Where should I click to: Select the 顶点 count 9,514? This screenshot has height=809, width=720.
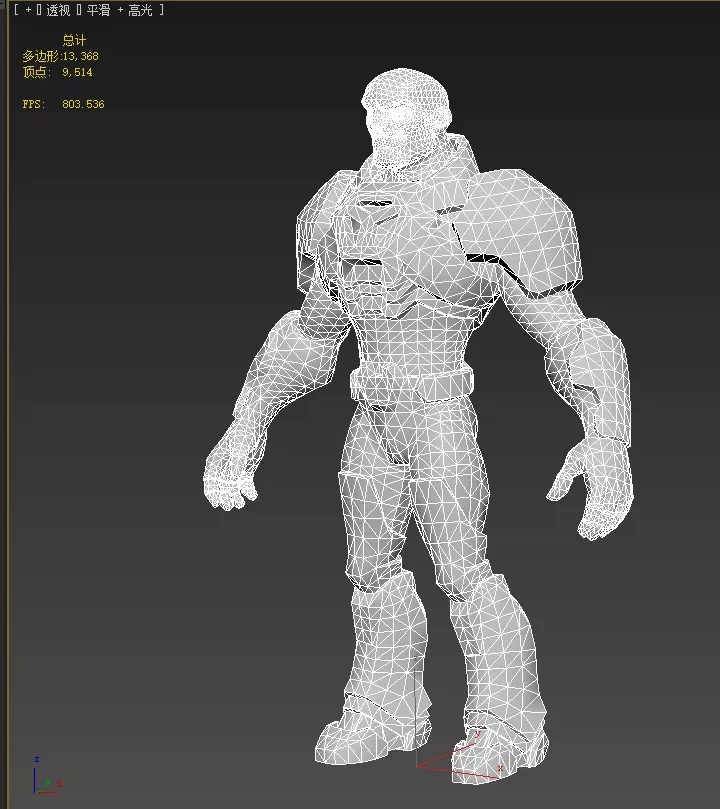click(77, 72)
